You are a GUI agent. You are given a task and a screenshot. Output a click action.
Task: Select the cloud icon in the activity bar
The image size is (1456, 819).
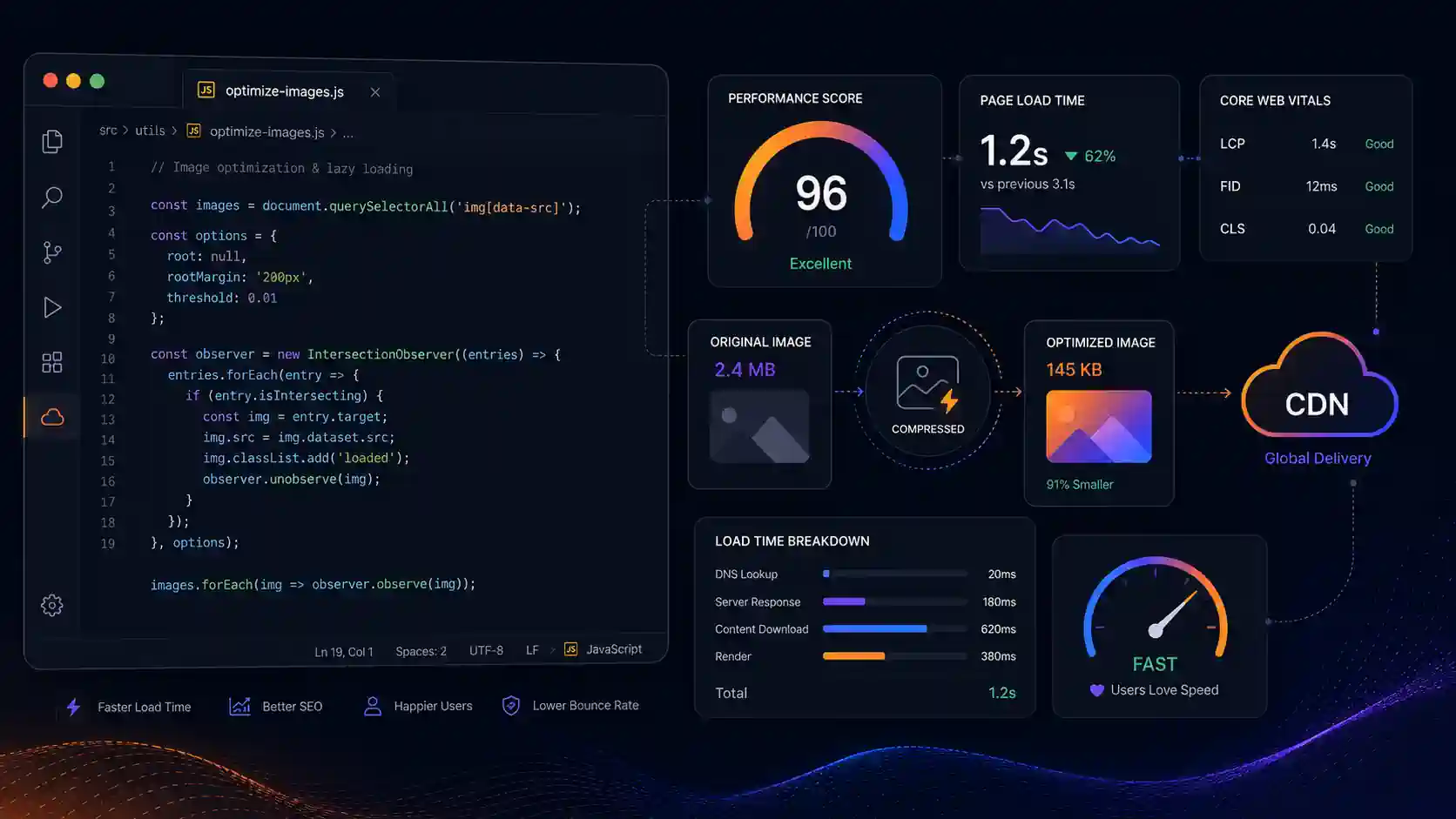coord(52,418)
